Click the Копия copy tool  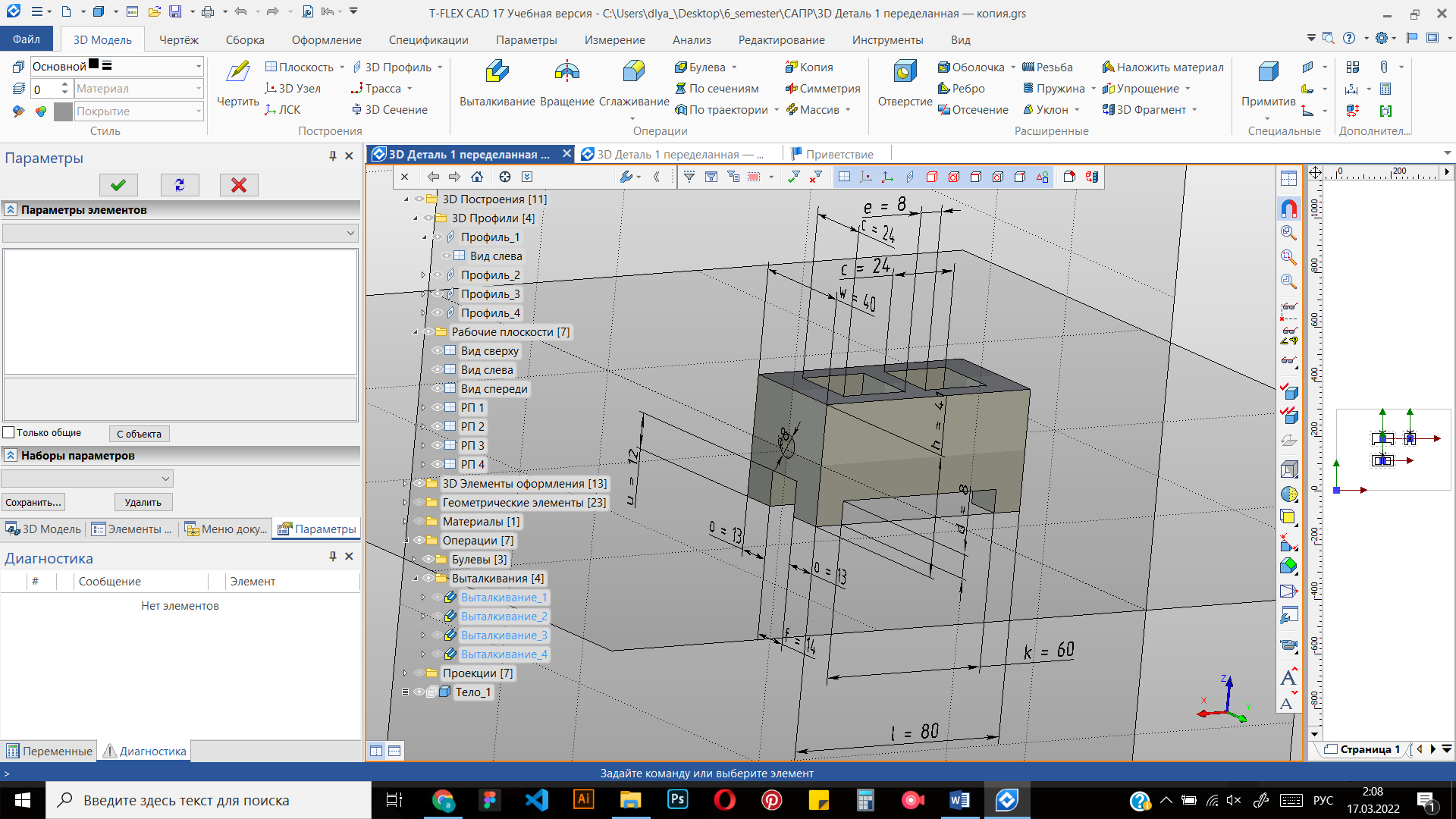809,67
